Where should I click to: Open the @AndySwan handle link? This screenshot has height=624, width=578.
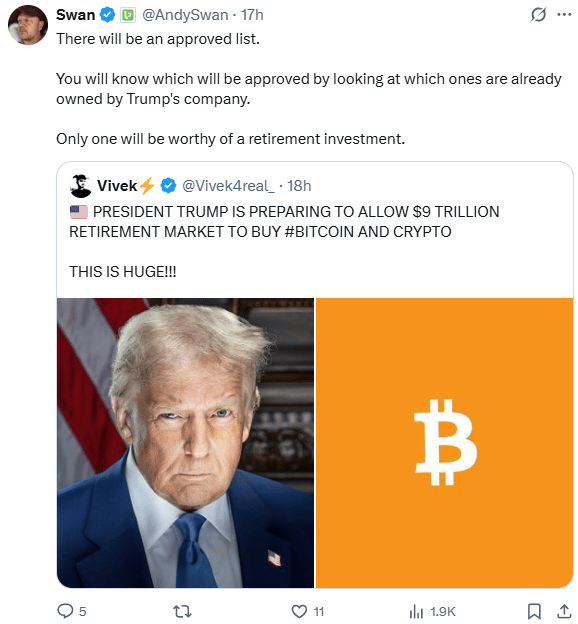click(x=185, y=15)
